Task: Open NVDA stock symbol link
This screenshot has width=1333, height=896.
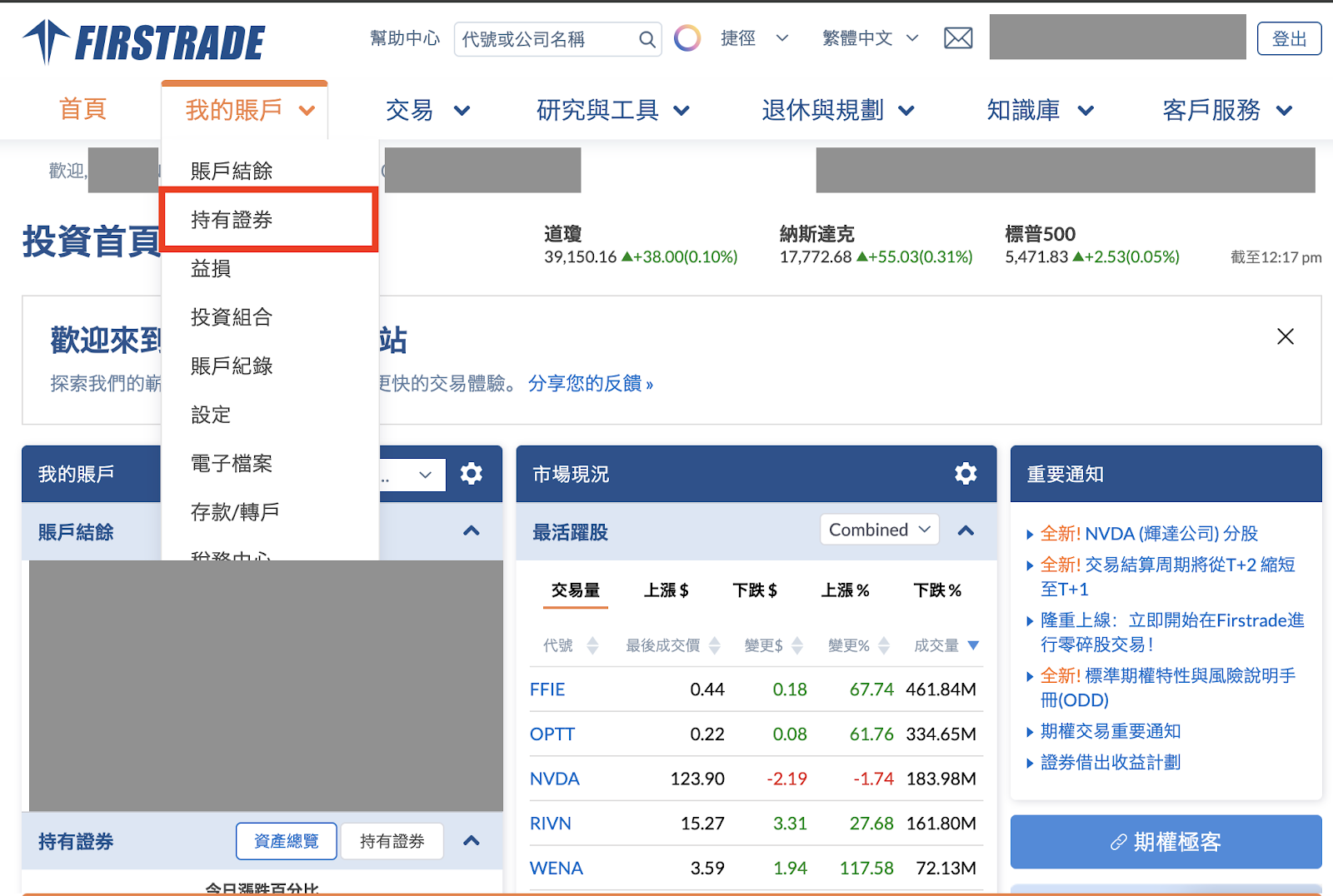Action: (x=554, y=779)
